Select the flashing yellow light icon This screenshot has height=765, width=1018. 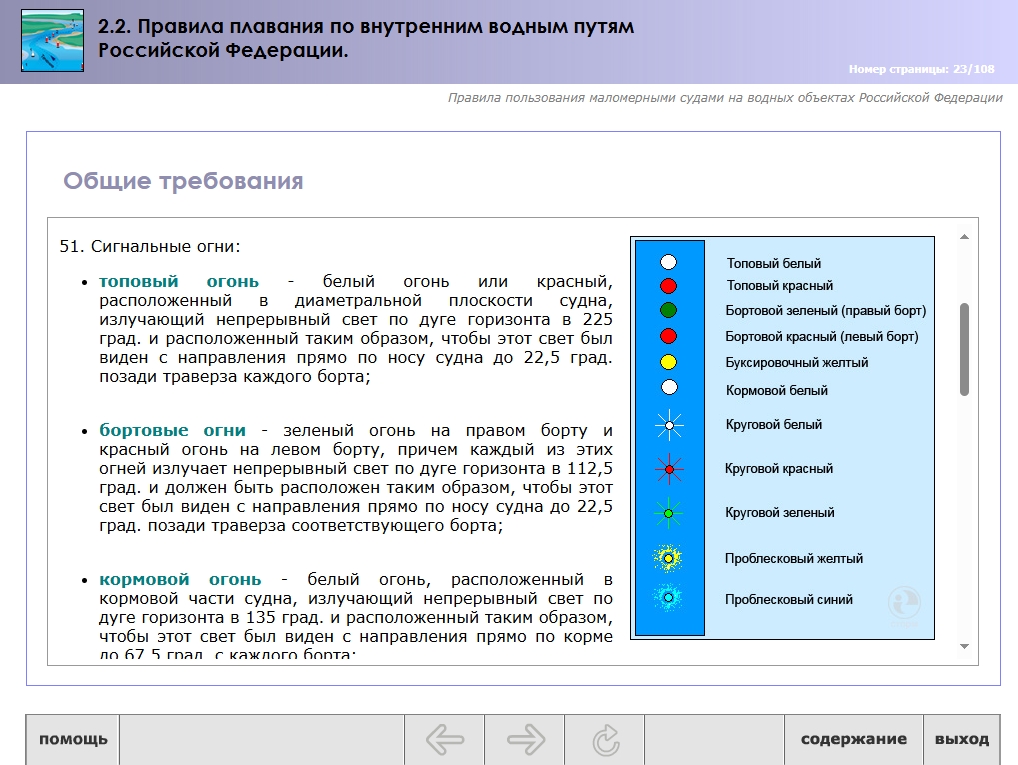(669, 558)
